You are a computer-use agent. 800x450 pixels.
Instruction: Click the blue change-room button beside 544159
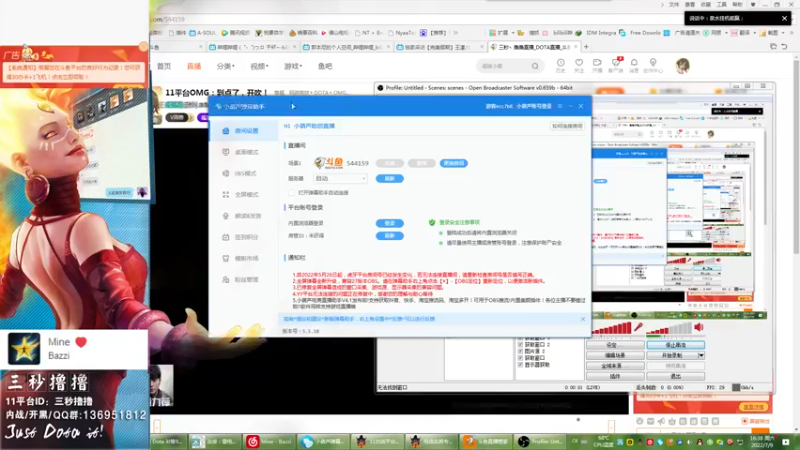(454, 163)
